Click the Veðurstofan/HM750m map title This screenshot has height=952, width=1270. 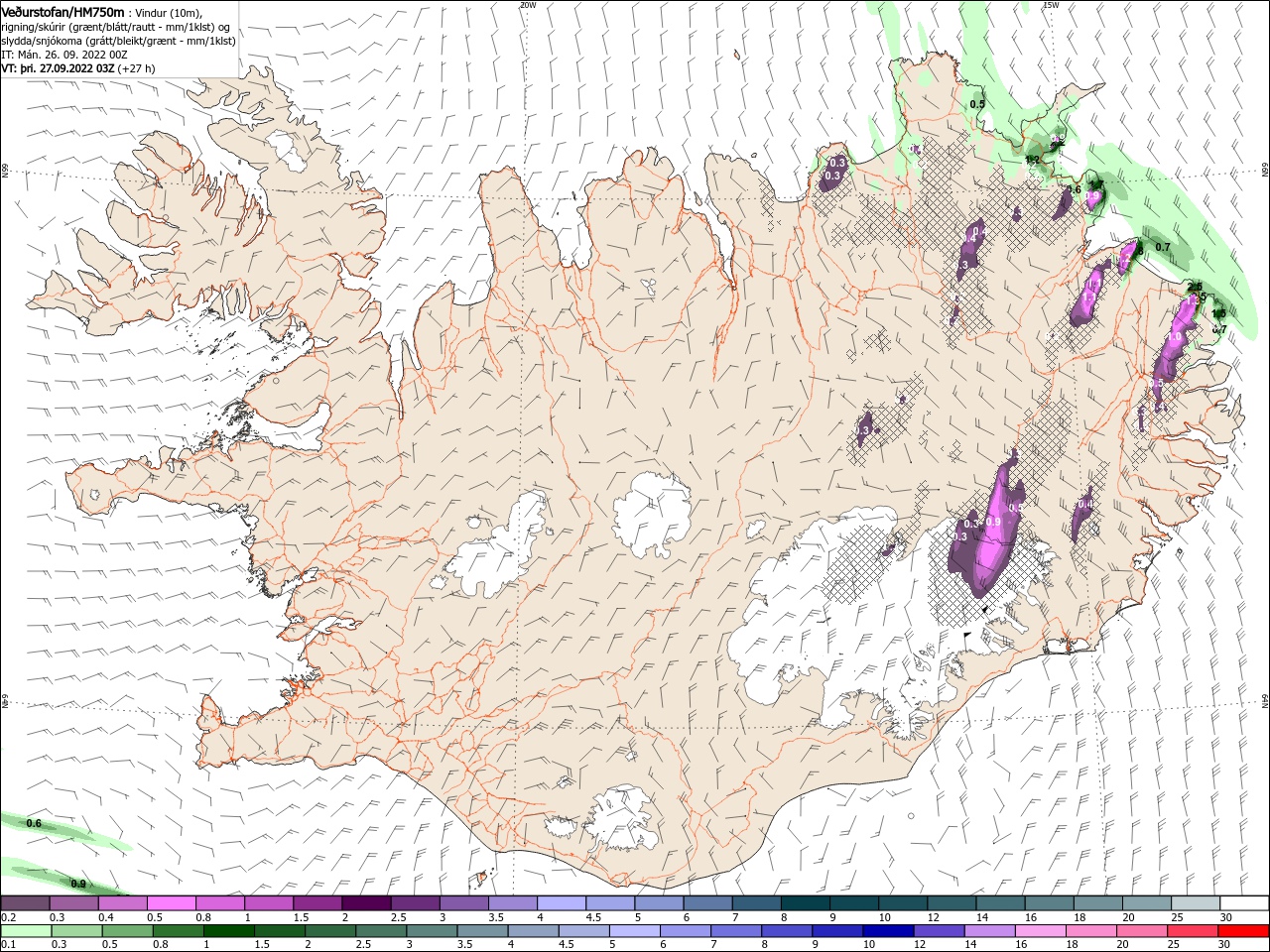[63, 11]
